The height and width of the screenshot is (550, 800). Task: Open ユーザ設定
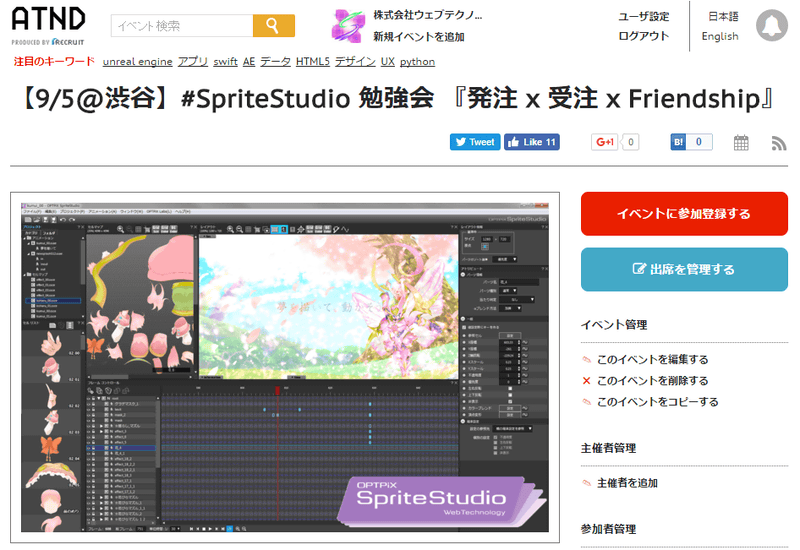click(643, 16)
